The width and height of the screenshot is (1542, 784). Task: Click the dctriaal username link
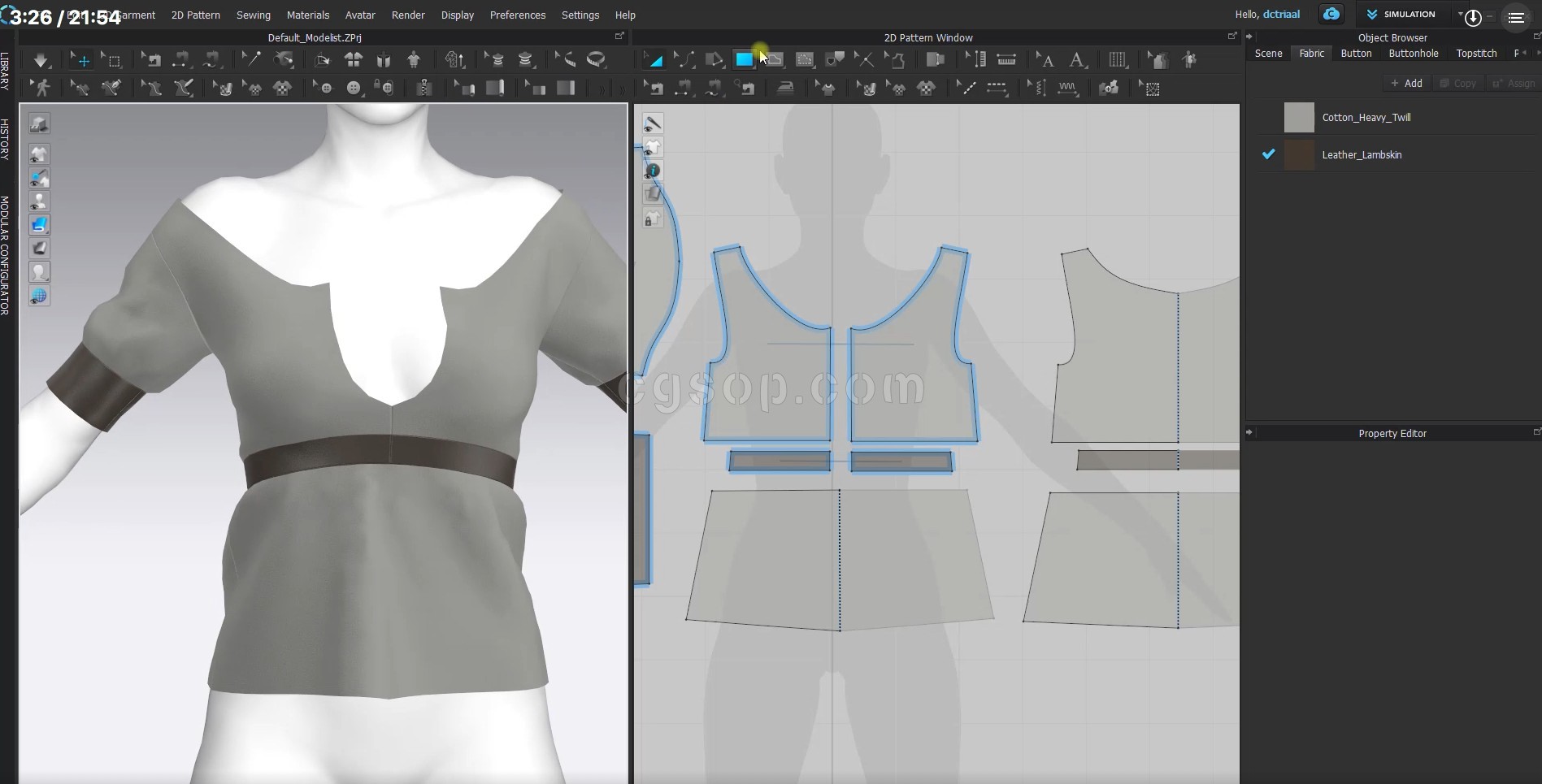(x=1281, y=15)
